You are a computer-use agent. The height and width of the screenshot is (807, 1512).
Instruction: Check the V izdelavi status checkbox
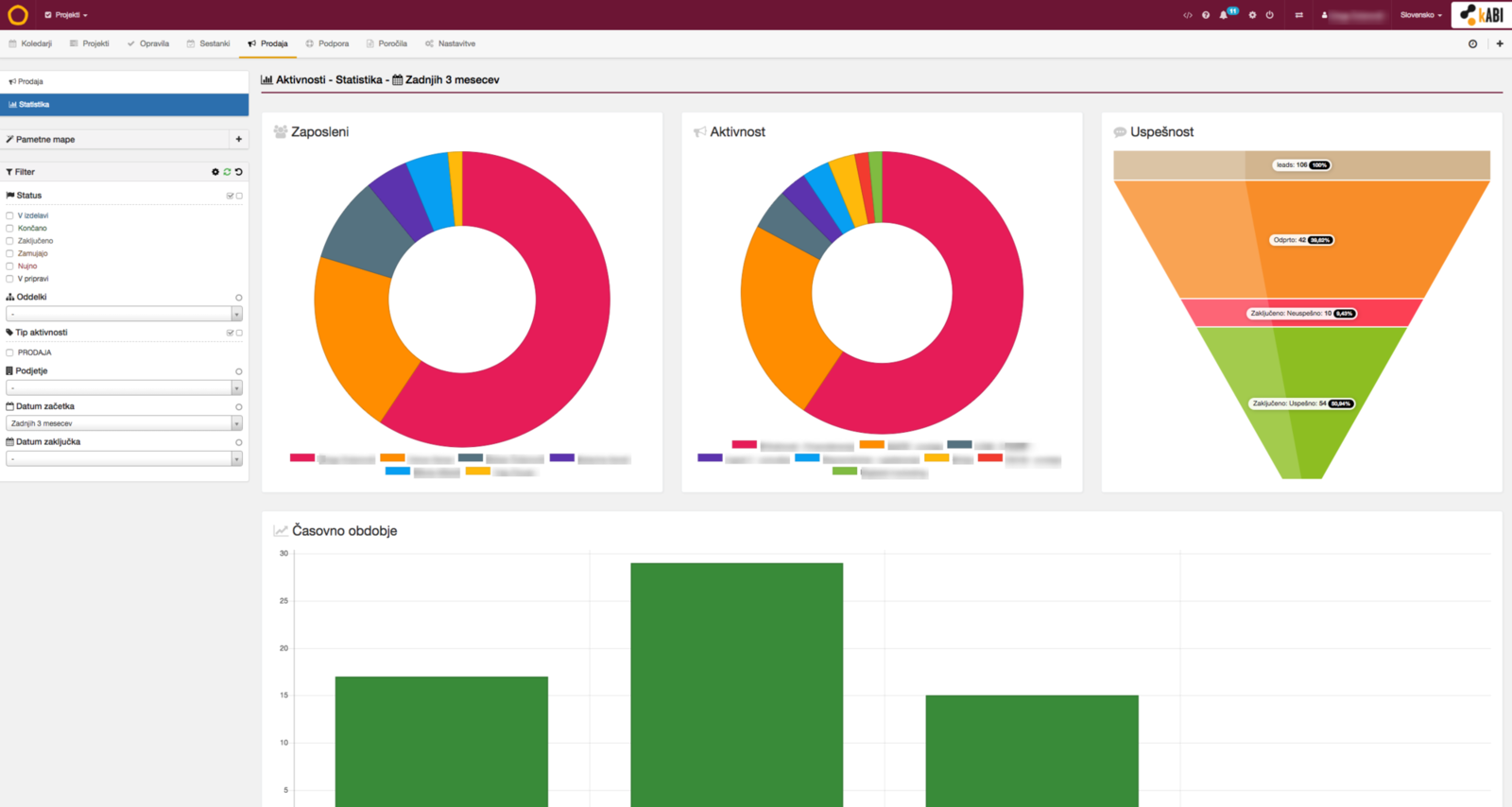click(x=9, y=215)
